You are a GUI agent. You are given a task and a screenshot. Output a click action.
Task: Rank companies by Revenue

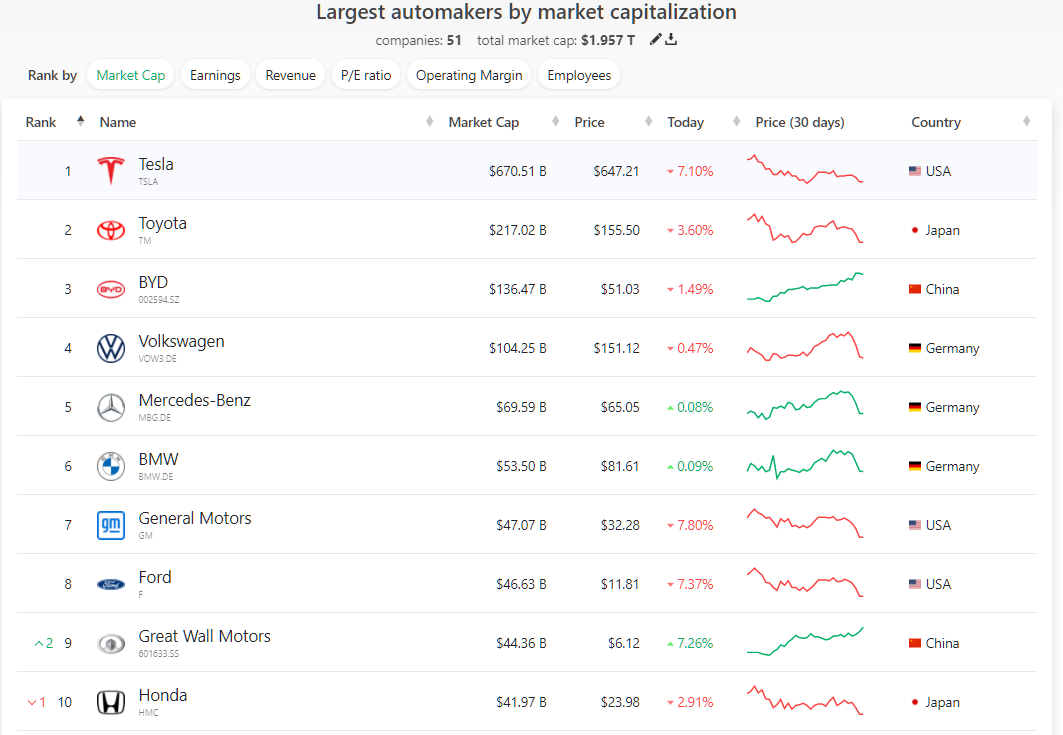coord(290,75)
